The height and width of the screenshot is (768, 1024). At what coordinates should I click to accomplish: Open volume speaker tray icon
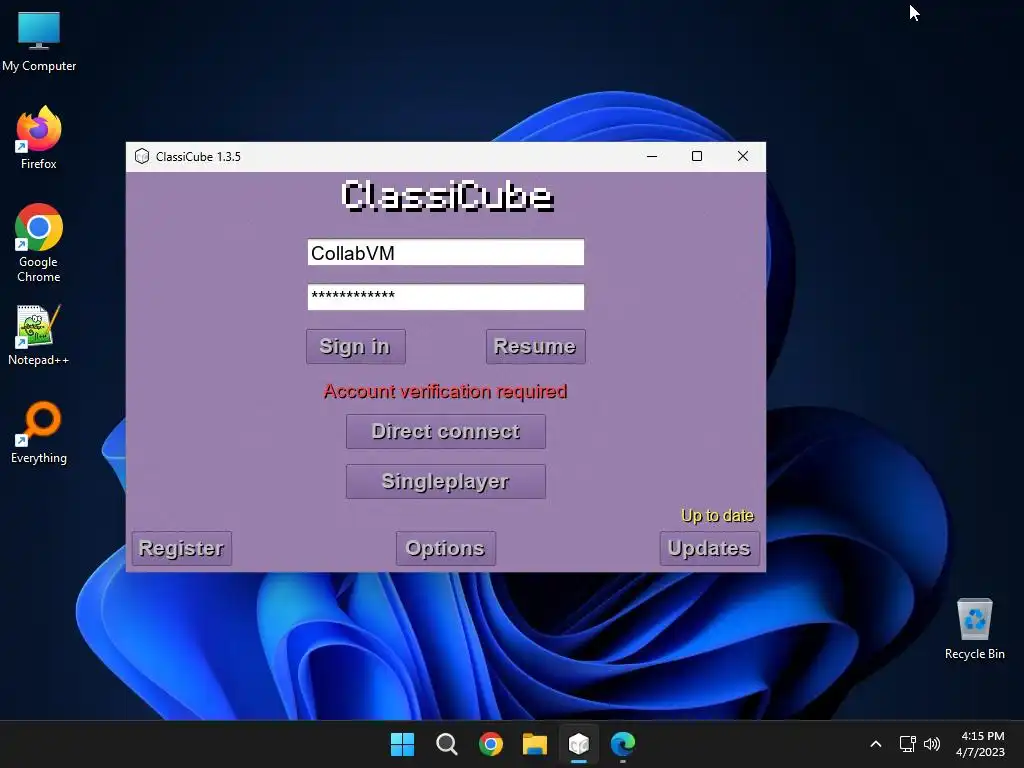[932, 744]
